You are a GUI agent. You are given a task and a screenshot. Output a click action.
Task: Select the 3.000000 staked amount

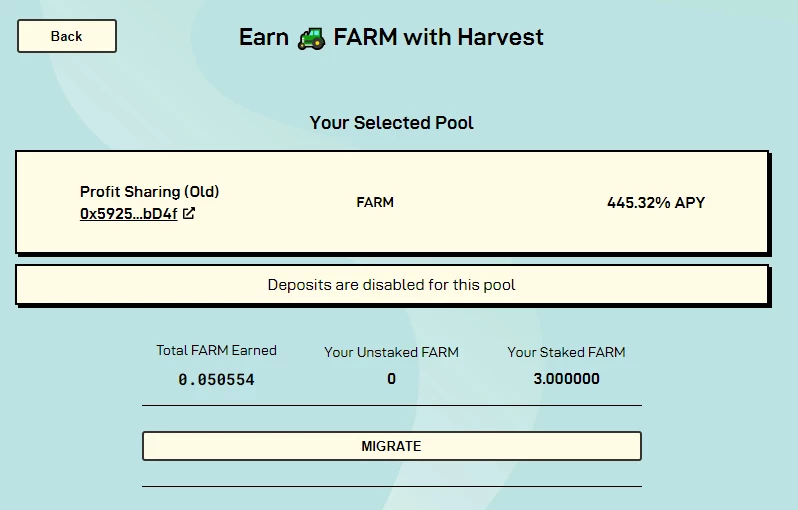tap(566, 379)
